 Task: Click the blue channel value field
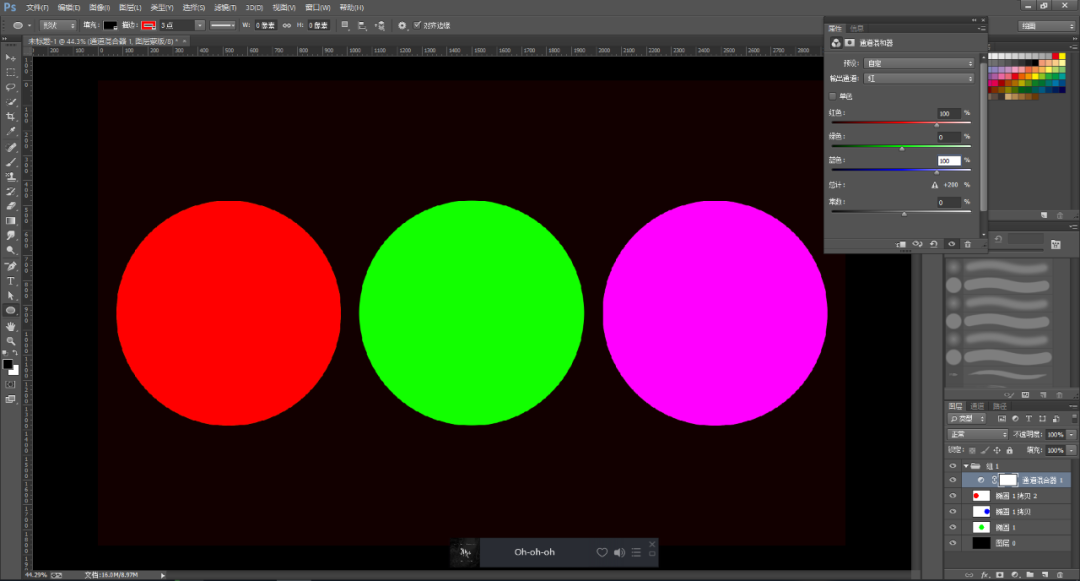948,160
